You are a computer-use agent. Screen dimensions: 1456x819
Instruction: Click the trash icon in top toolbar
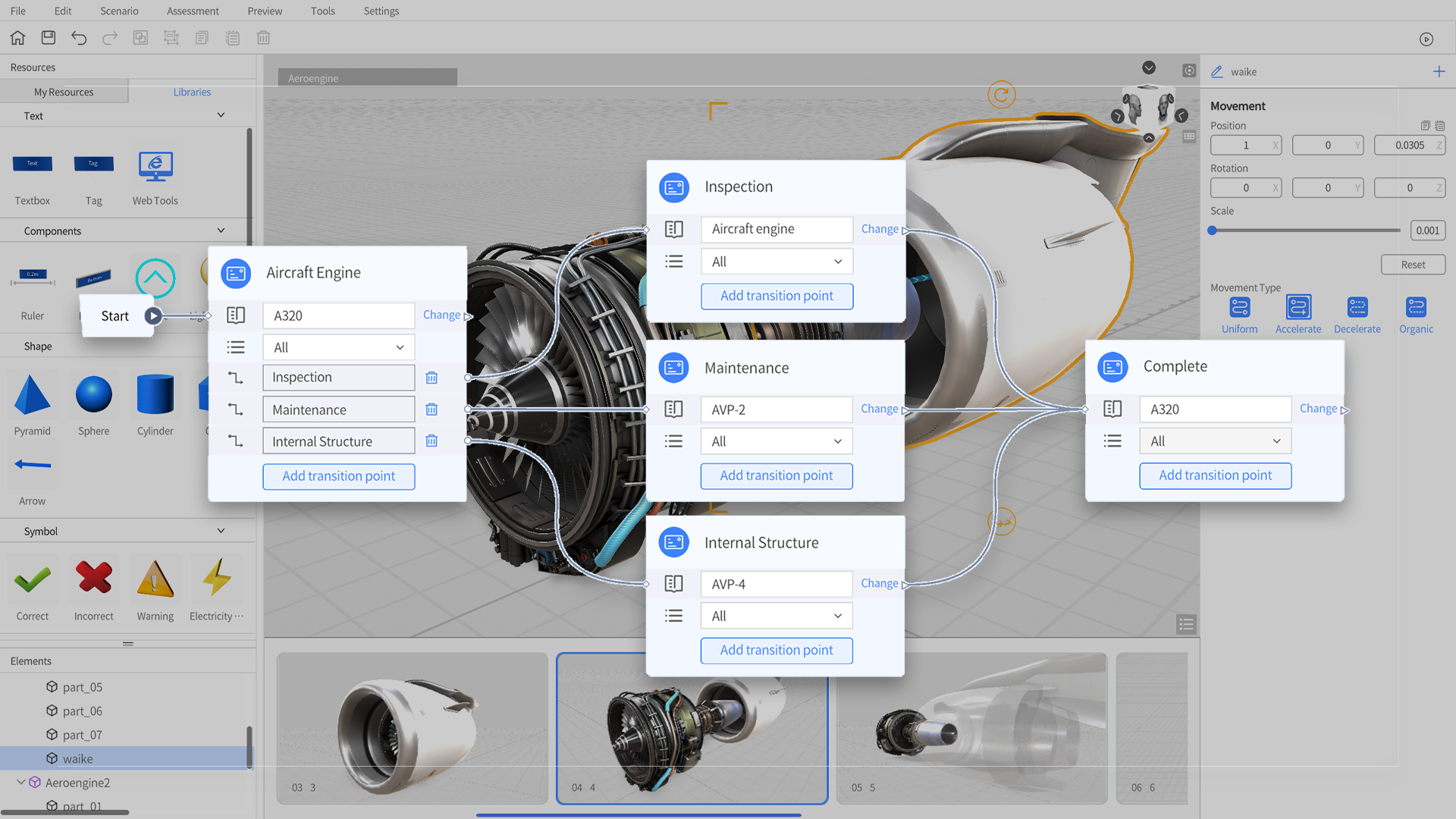click(263, 38)
